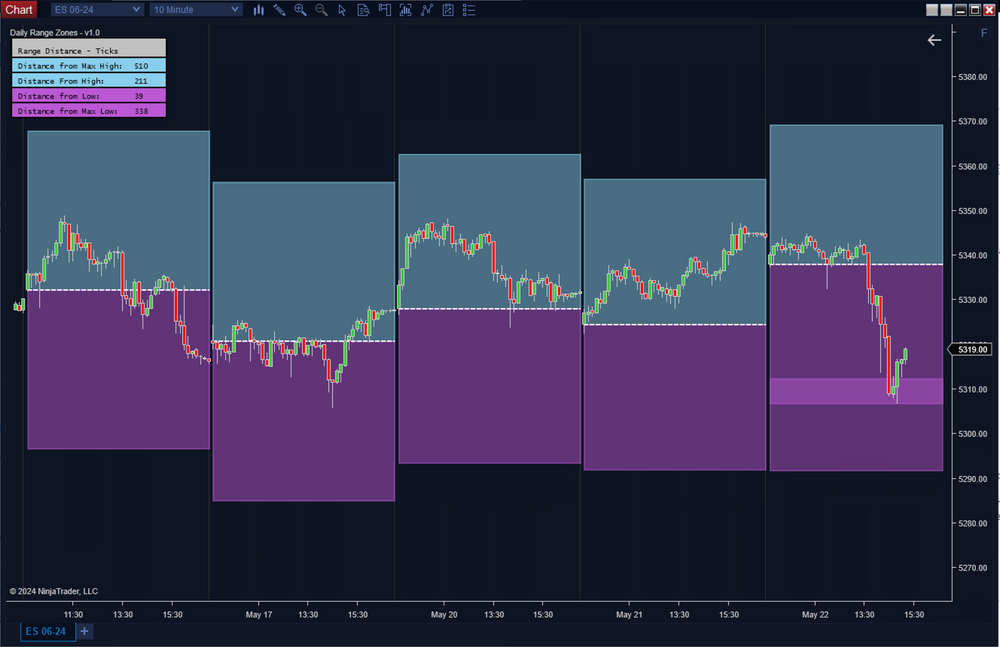Open the Indicators icon

(x=407, y=9)
